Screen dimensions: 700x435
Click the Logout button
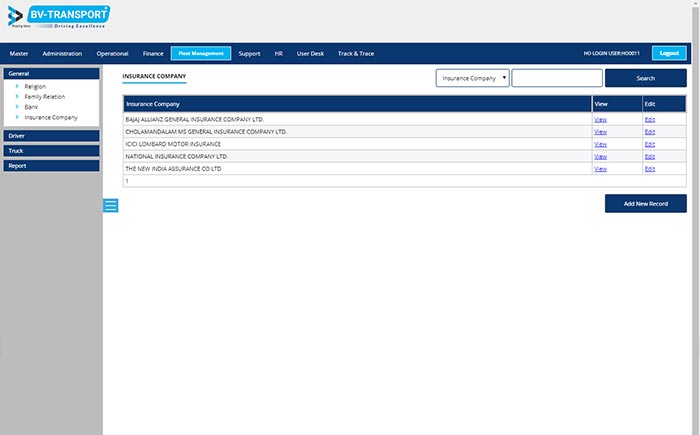(669, 53)
